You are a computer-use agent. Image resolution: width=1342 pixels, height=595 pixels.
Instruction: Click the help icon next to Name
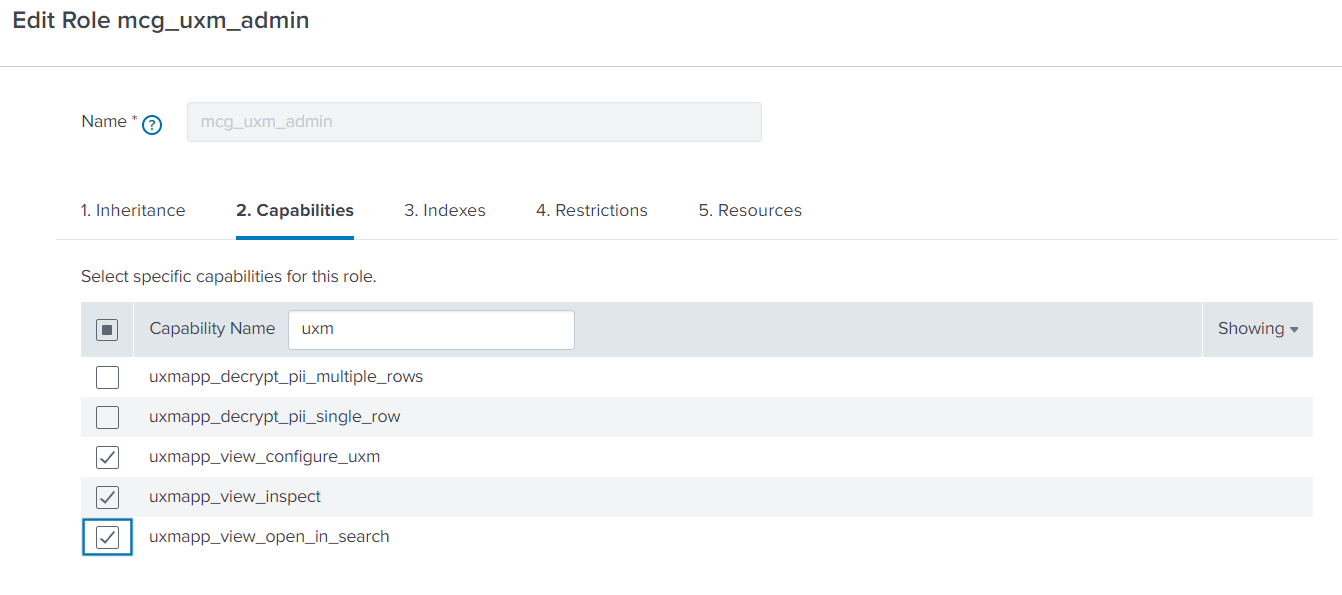tap(152, 125)
